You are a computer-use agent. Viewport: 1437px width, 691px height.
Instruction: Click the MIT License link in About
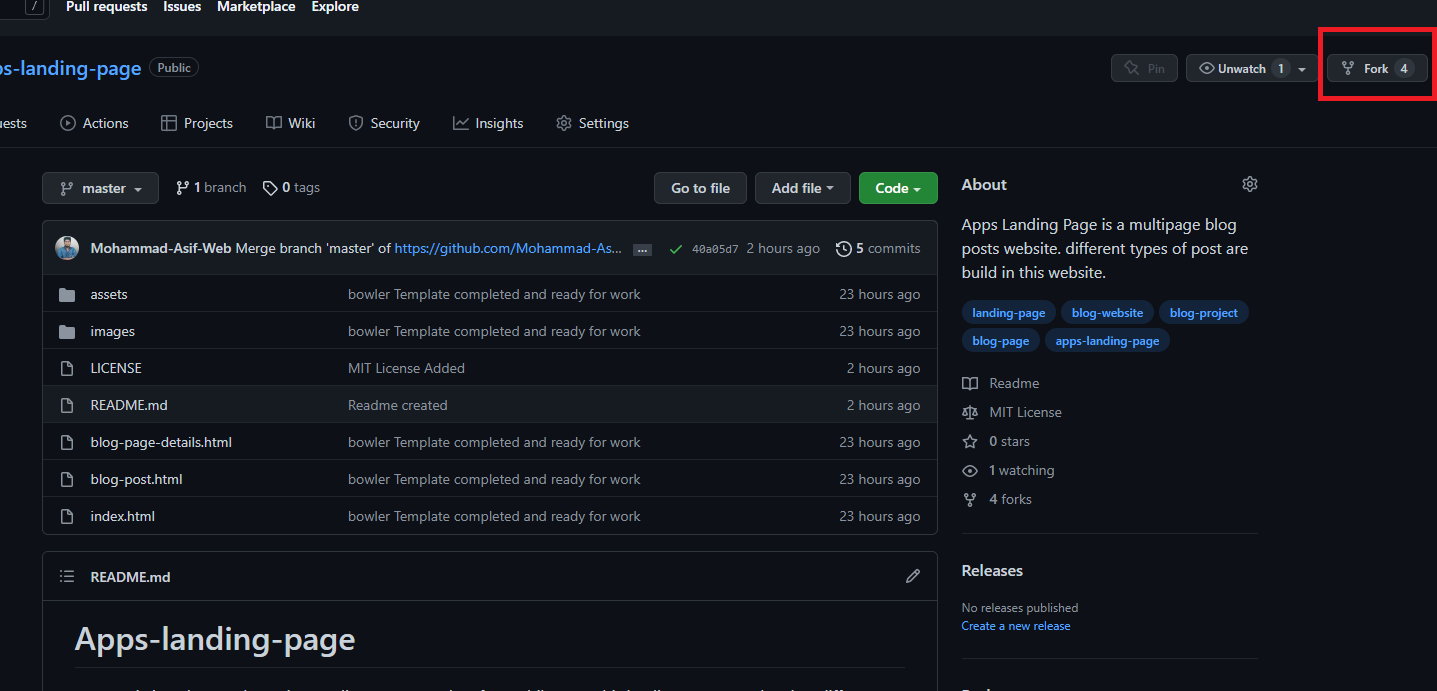click(x=1012, y=412)
